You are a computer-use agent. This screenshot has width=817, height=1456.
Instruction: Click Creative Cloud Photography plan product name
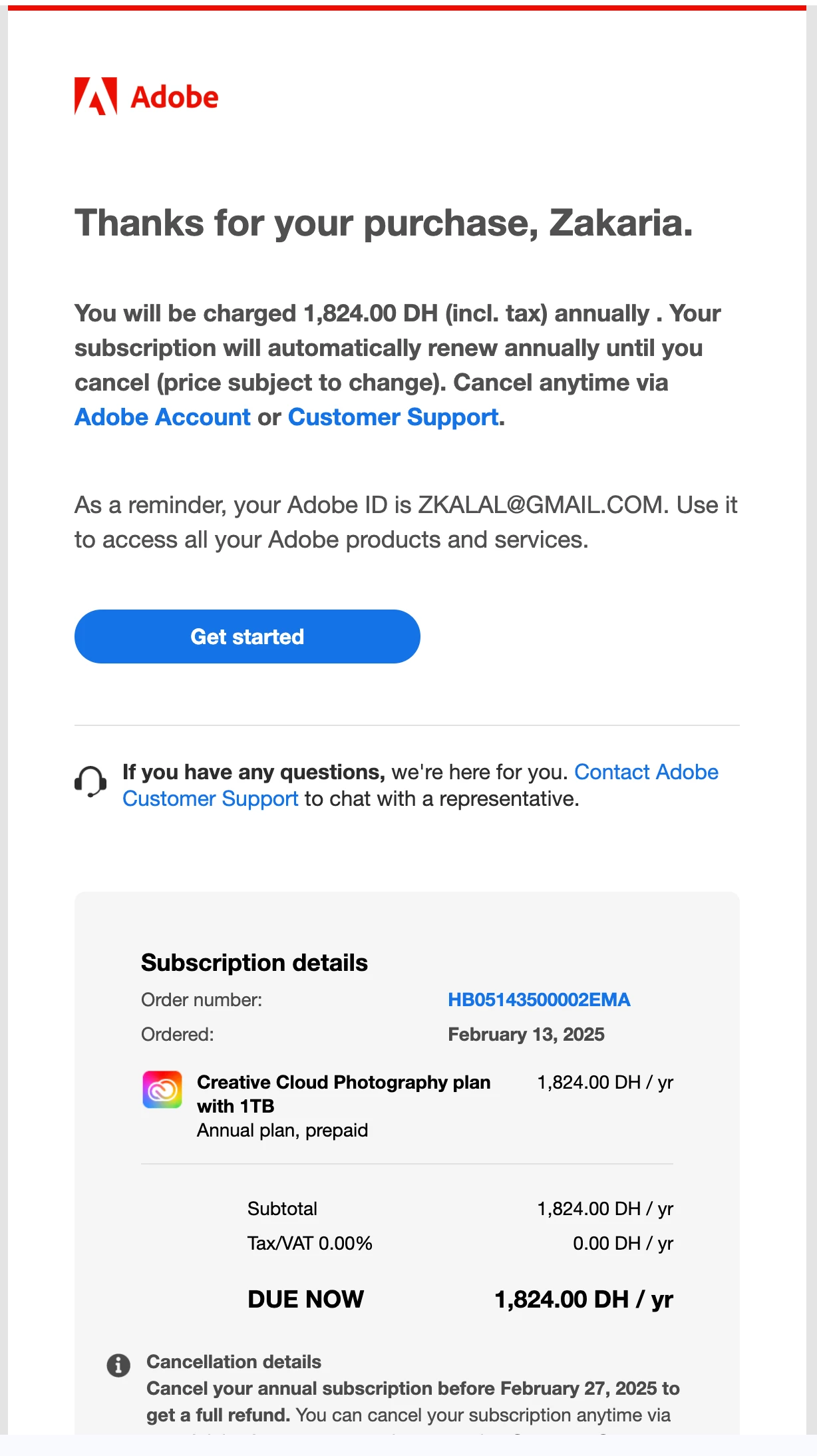[344, 1094]
